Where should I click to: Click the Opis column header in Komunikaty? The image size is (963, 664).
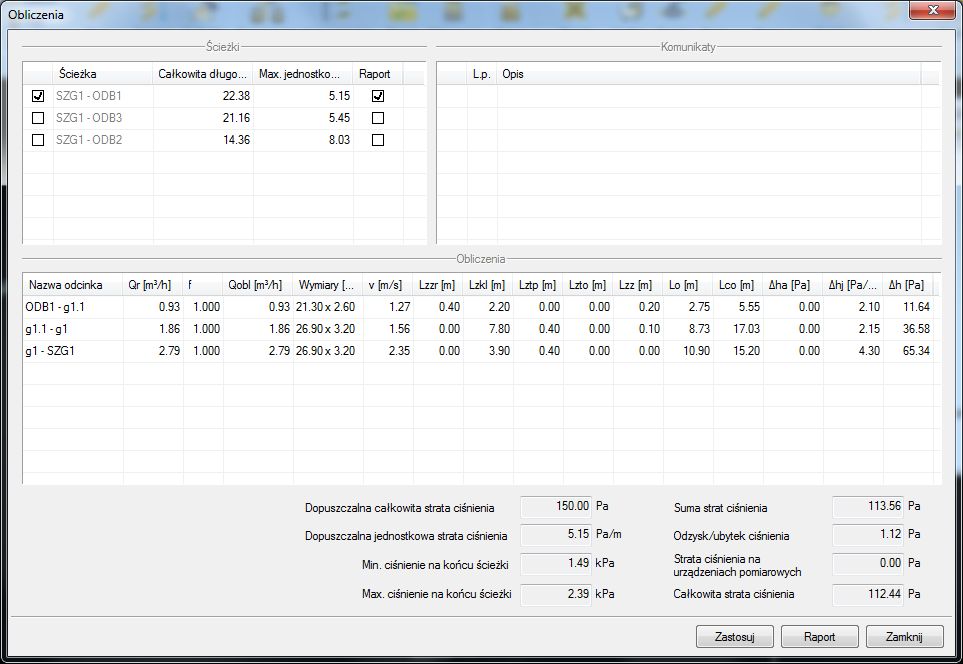point(709,74)
